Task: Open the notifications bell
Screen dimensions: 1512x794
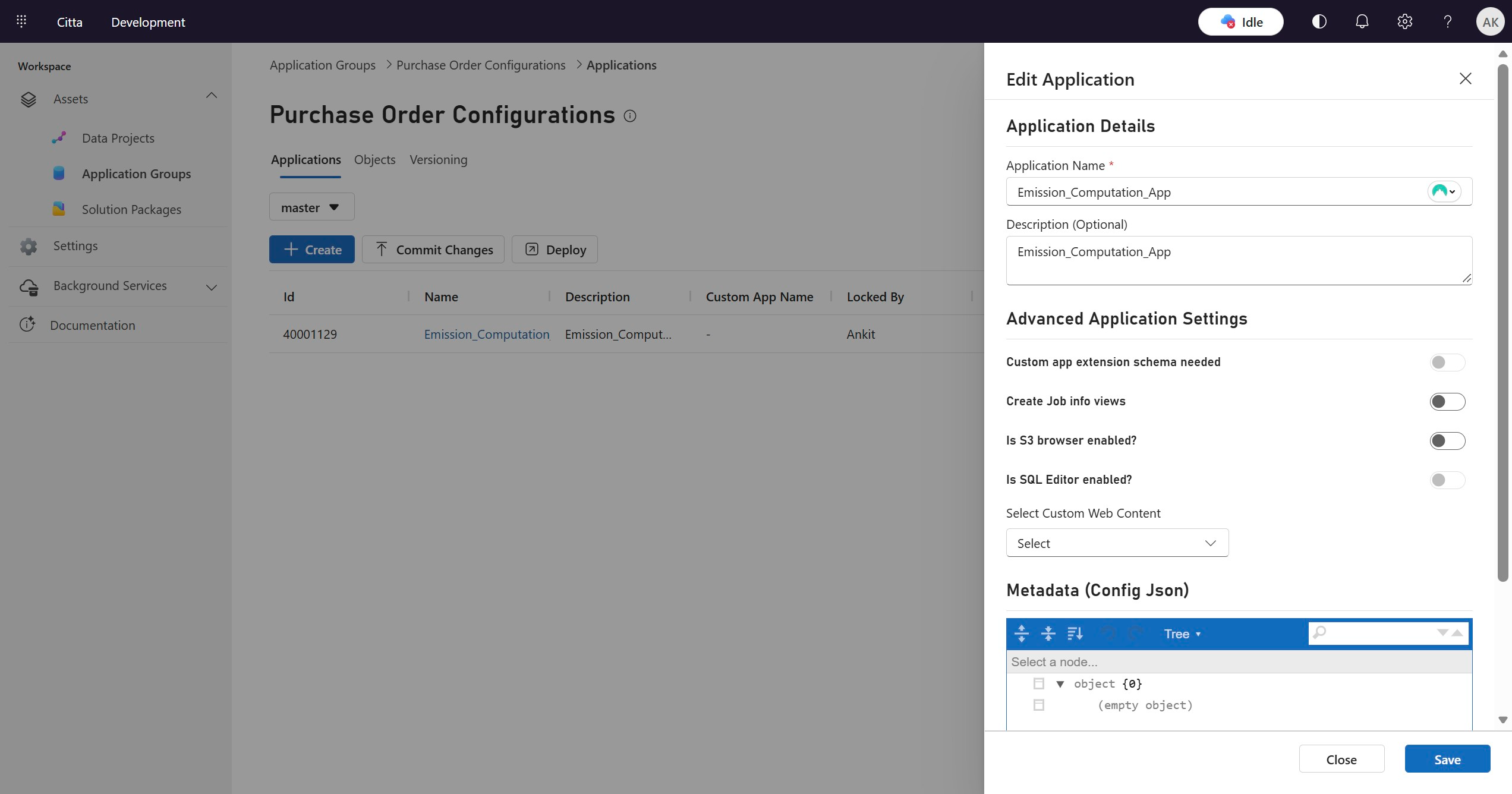Action: tap(1362, 22)
